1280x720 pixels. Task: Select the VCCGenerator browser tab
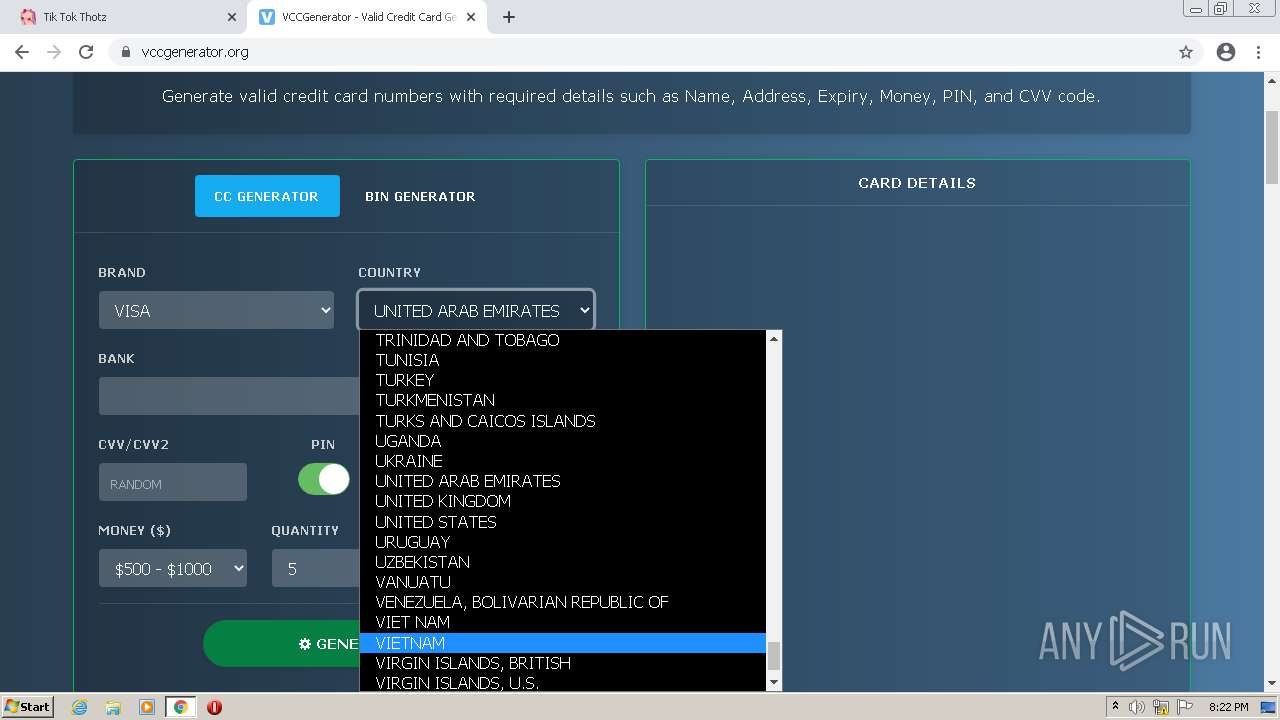click(365, 17)
